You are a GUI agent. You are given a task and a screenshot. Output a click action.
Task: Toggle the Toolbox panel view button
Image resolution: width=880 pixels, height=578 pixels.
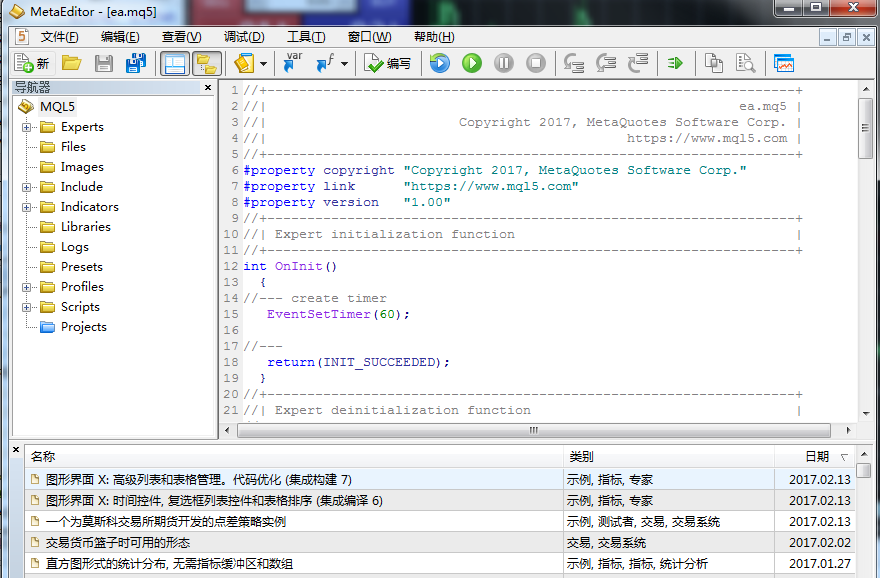[x=207, y=63]
